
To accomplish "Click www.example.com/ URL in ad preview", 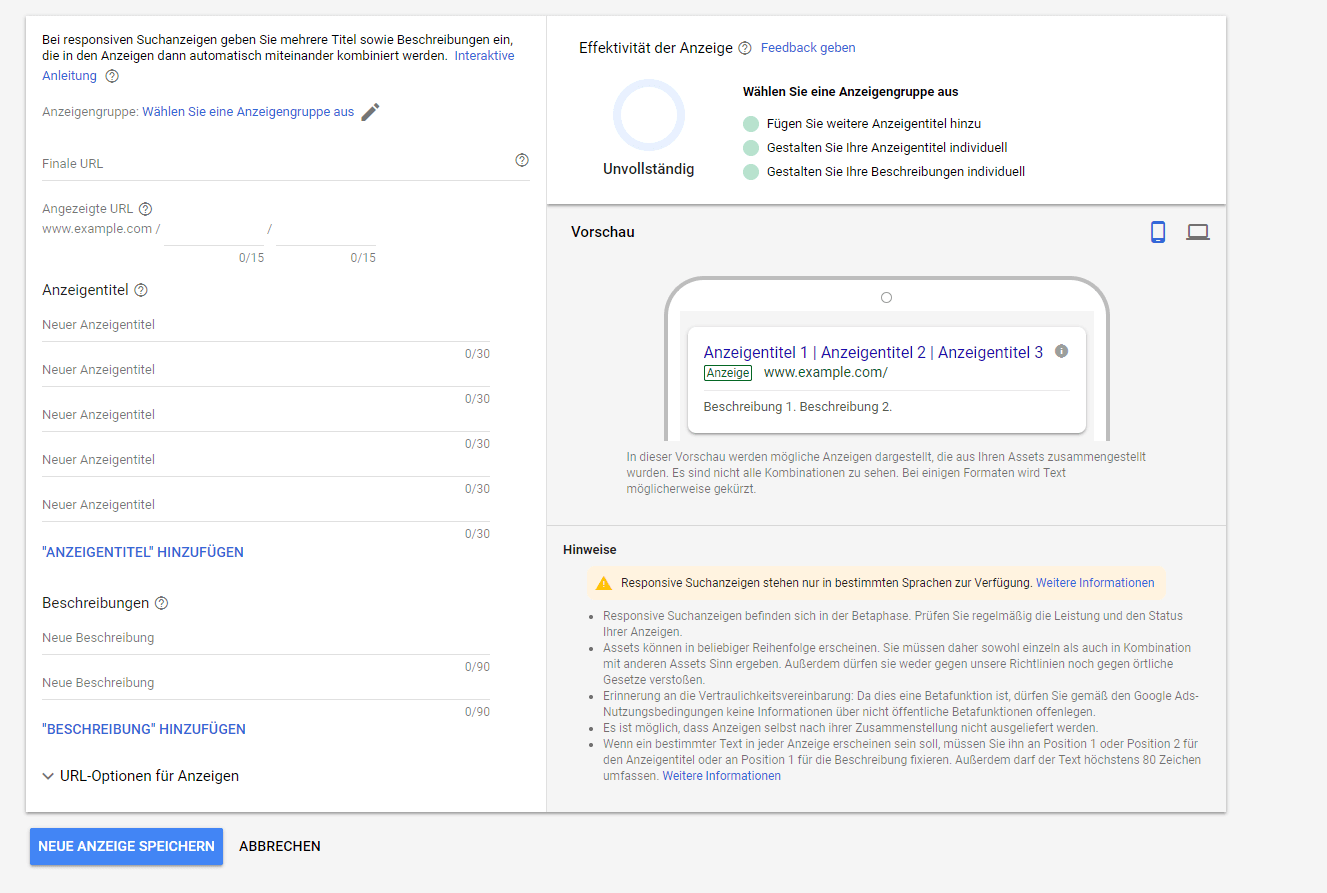I will pyautogui.click(x=826, y=373).
